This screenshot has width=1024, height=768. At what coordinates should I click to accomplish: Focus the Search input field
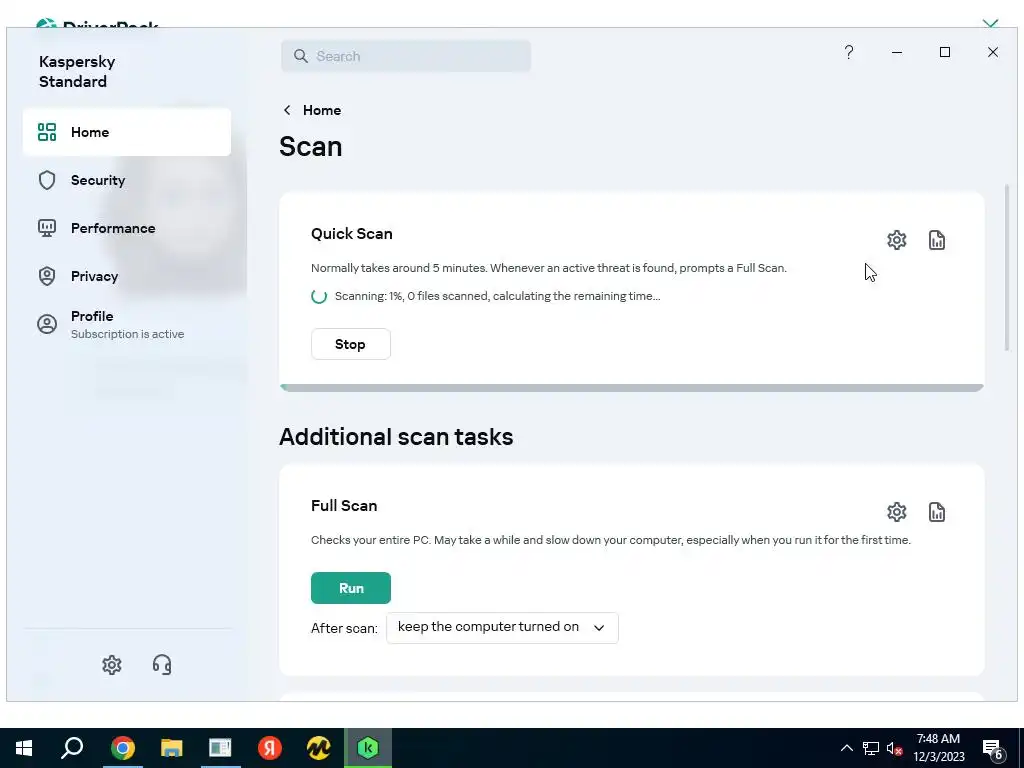(406, 56)
